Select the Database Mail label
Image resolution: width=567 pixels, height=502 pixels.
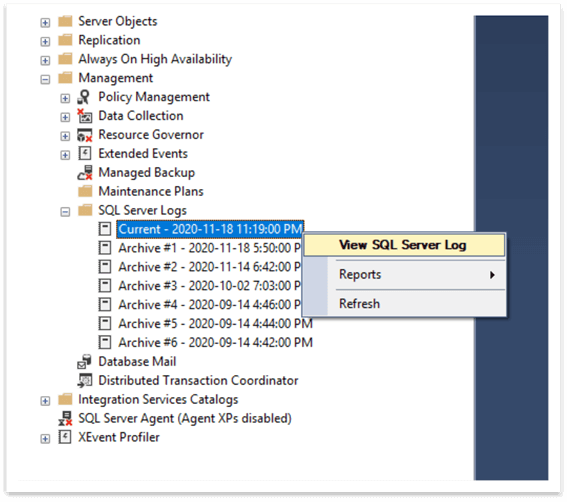[x=137, y=361]
